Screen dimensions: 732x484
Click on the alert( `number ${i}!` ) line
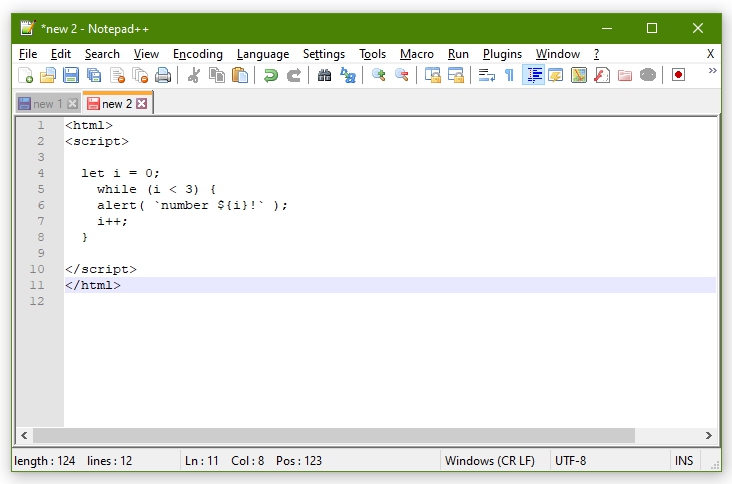pyautogui.click(x=192, y=205)
